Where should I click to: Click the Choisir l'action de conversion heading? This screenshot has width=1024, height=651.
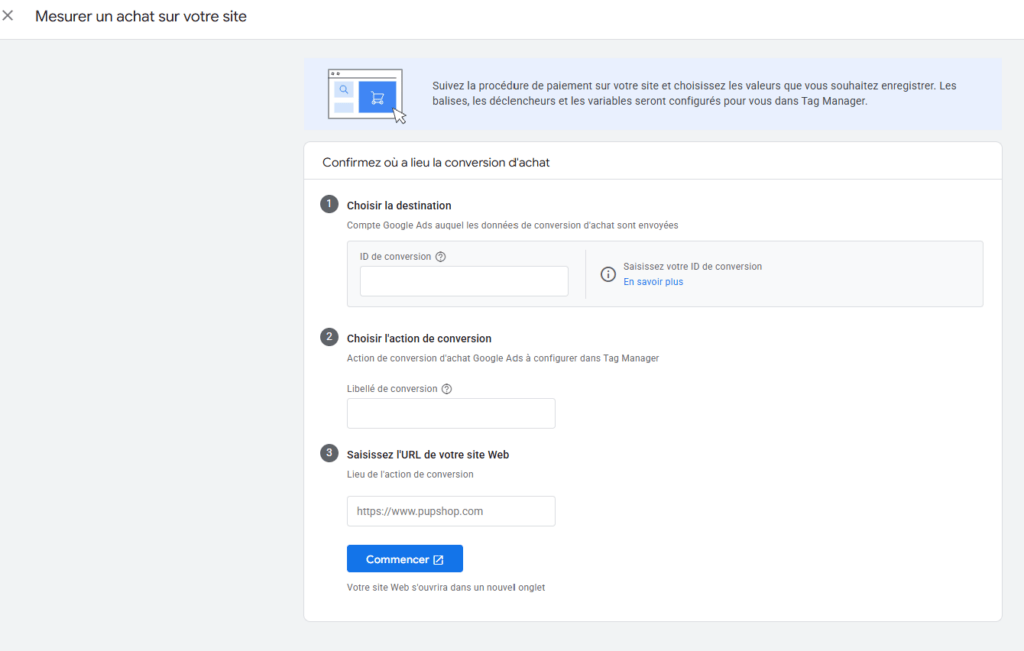click(x=419, y=338)
